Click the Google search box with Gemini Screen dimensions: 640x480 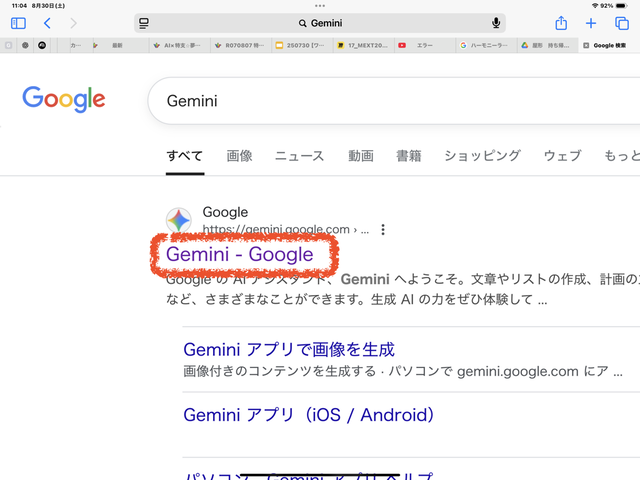tap(390, 101)
